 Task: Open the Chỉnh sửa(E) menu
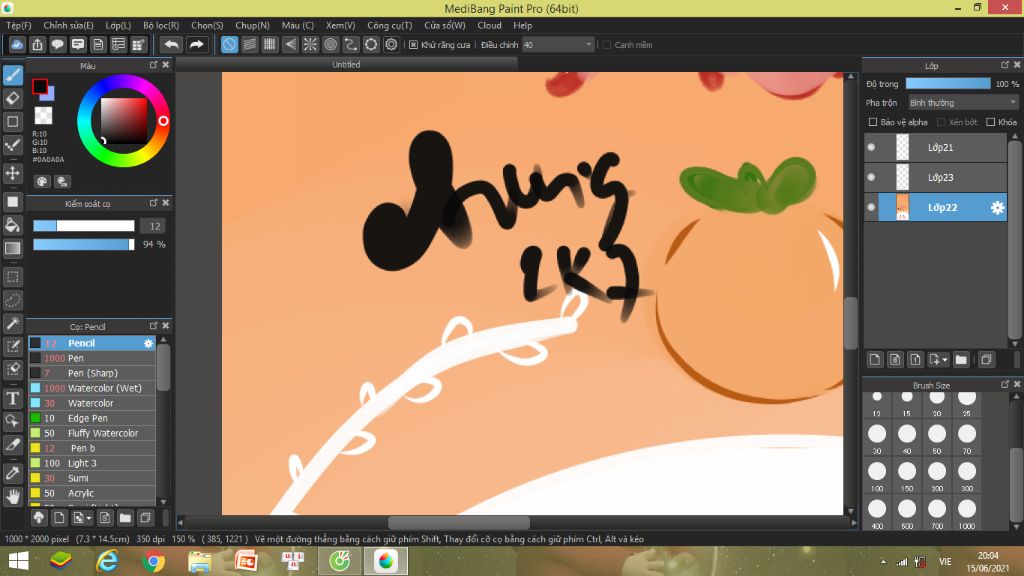coord(68,25)
